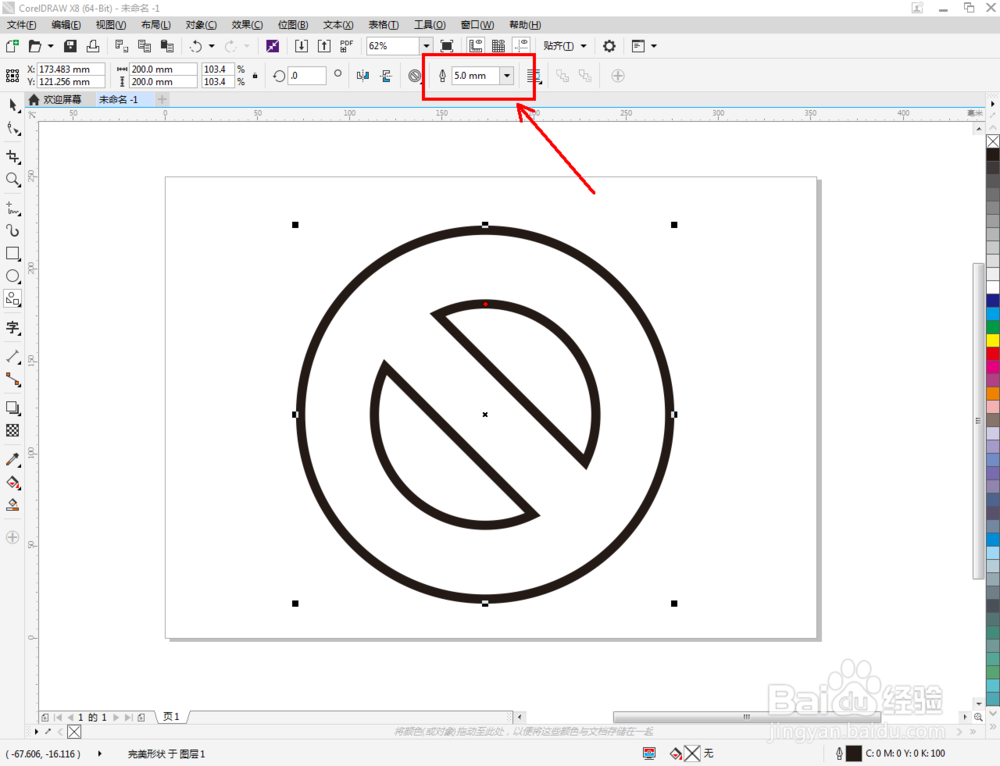Select the Text tool
The height and width of the screenshot is (766, 1000).
pos(13,328)
